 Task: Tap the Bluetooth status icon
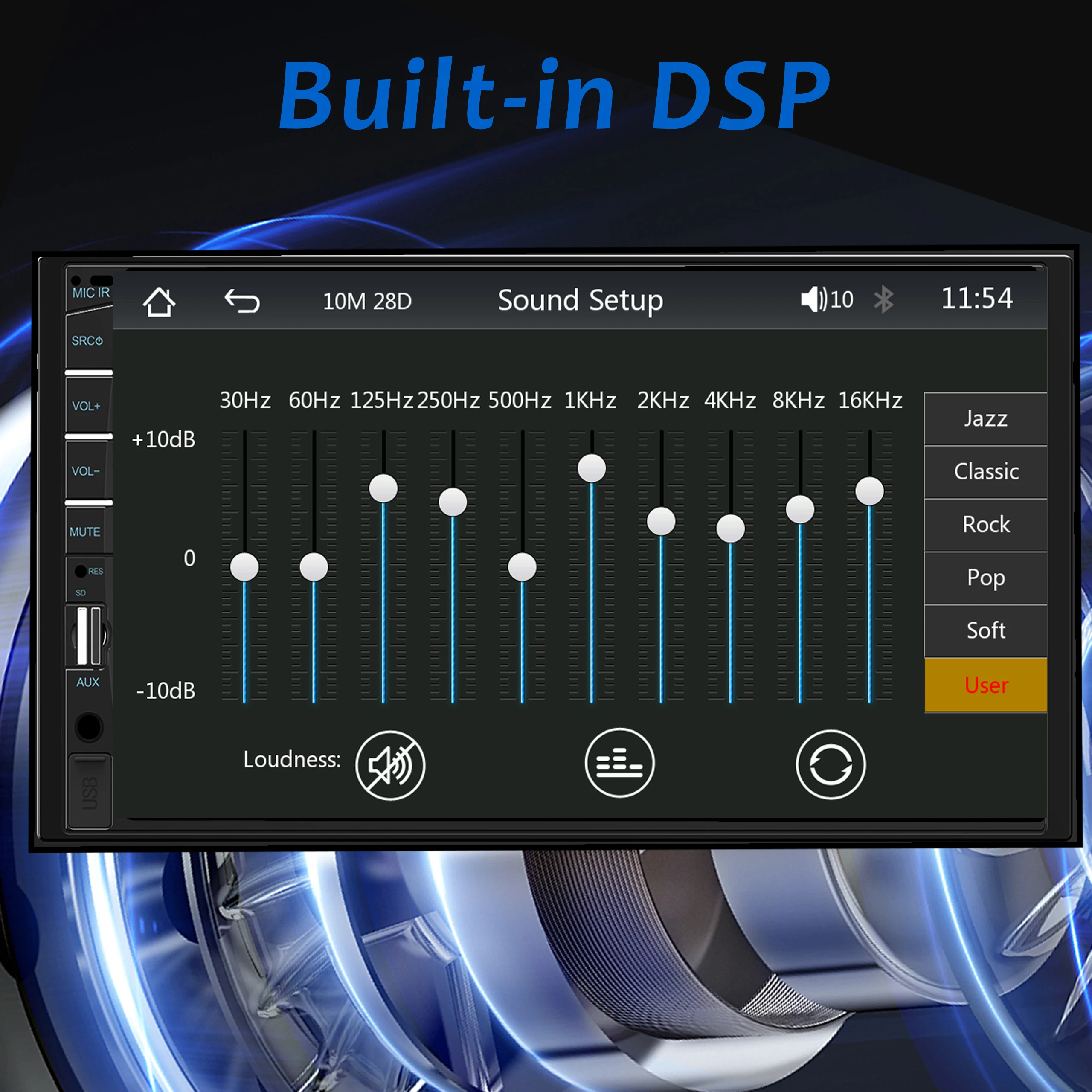point(883,299)
